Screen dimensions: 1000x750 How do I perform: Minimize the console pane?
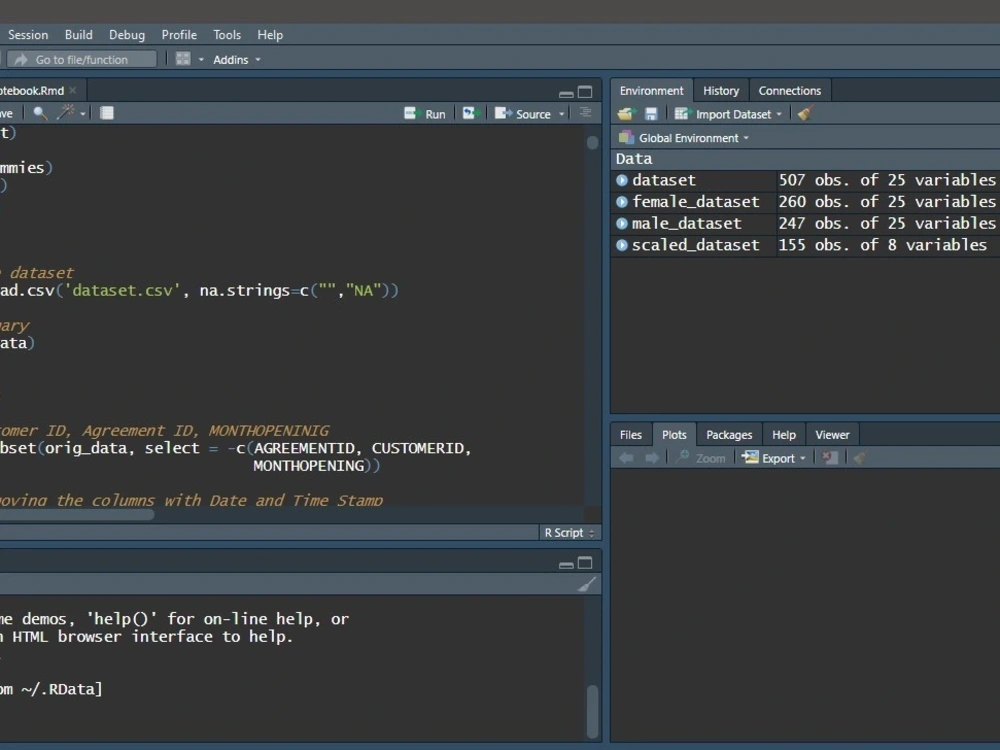pos(566,564)
